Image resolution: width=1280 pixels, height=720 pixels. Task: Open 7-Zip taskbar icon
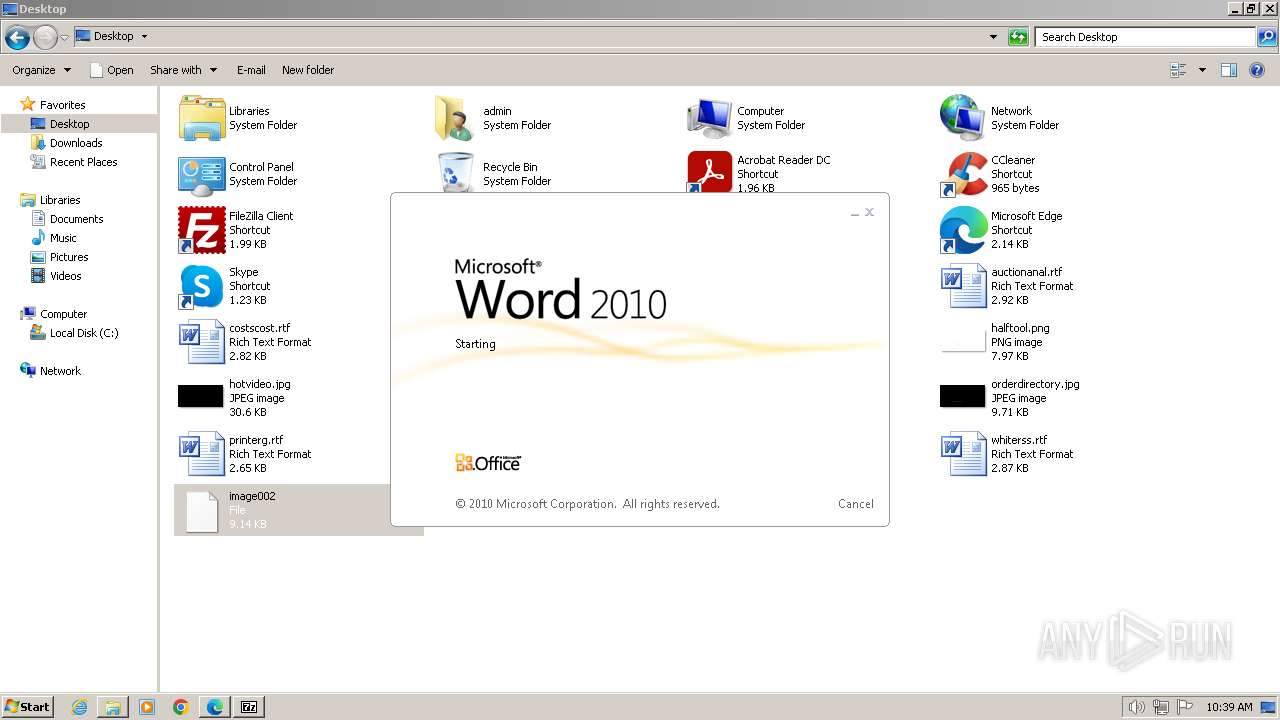pos(249,707)
